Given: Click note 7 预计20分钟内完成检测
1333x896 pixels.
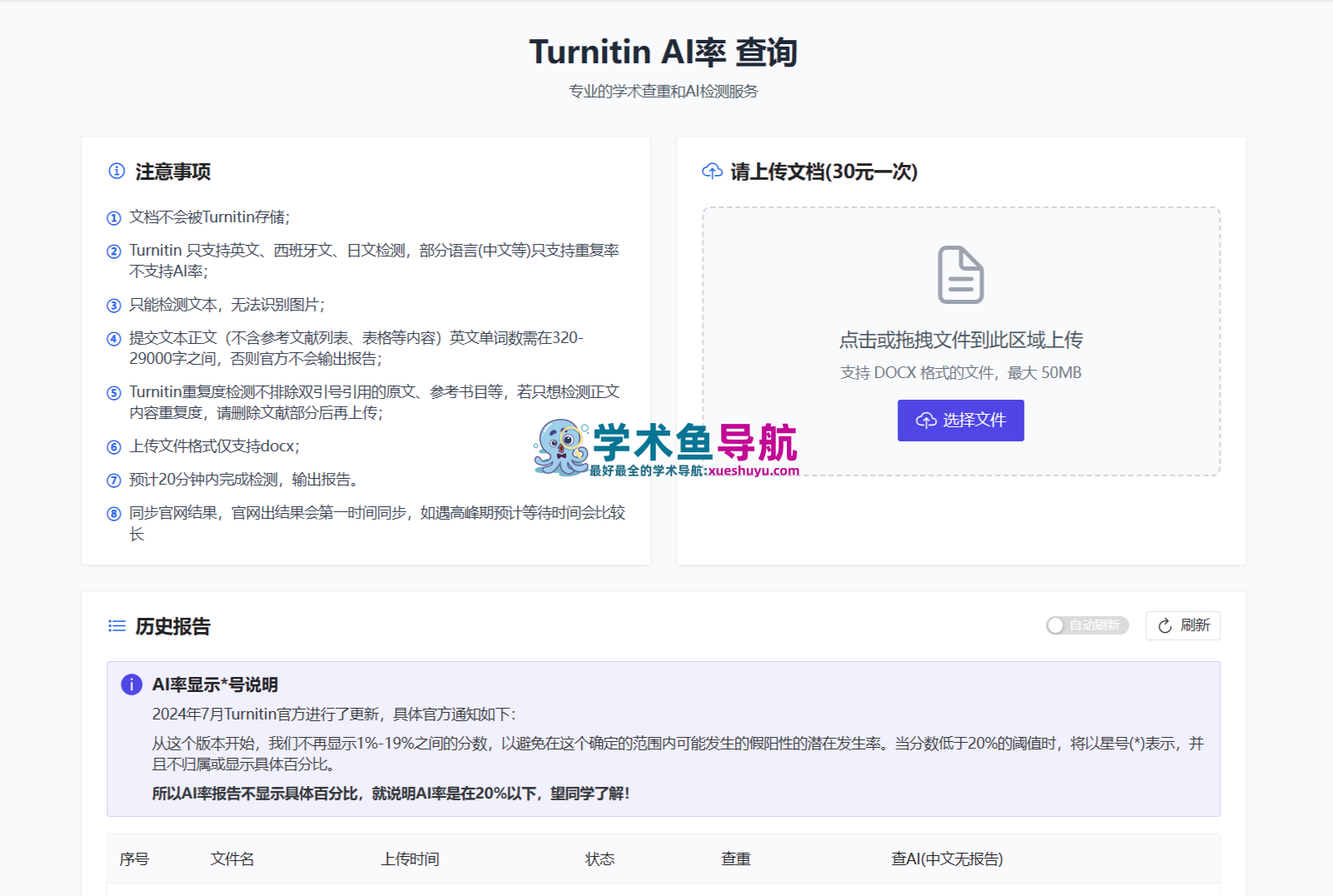Looking at the screenshot, I should (244, 480).
